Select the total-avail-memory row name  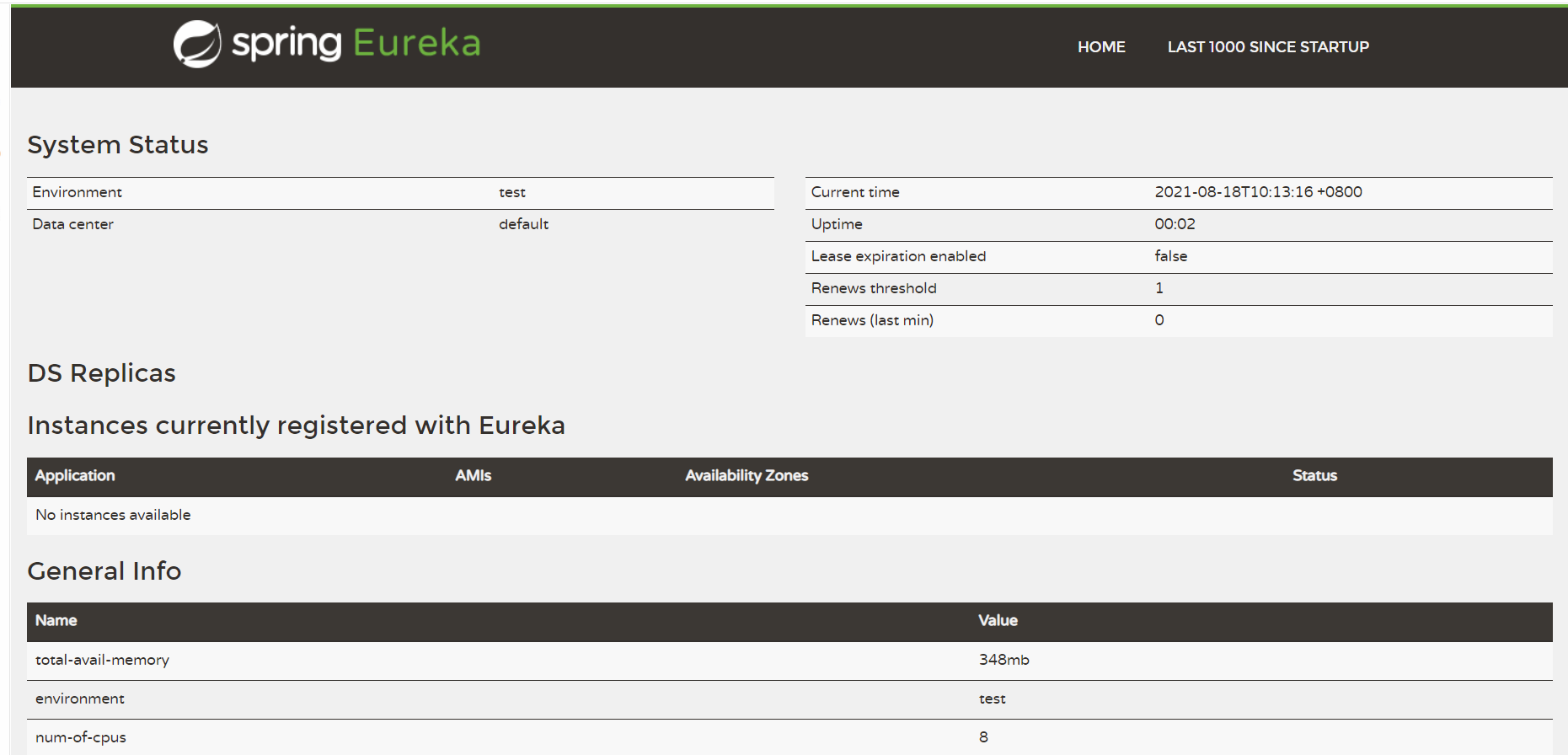click(x=102, y=660)
